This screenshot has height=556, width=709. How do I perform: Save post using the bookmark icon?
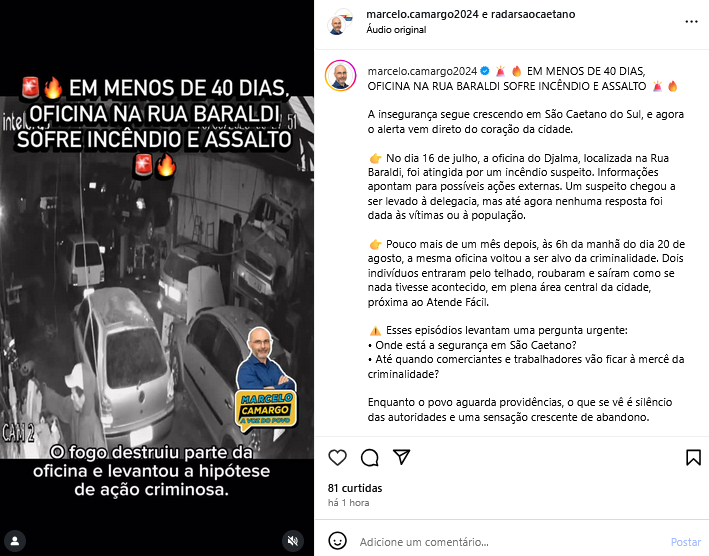[693, 457]
